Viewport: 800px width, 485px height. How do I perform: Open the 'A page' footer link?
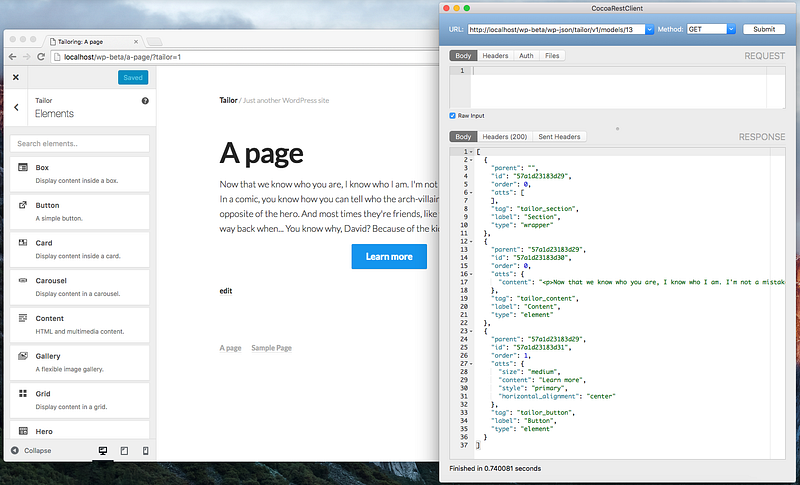point(230,348)
